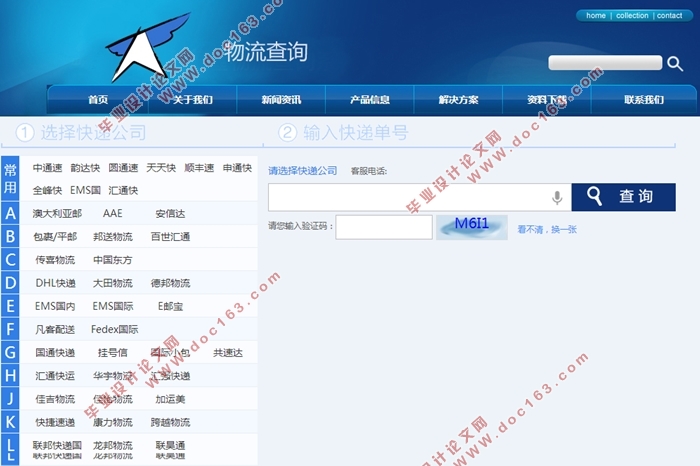The image size is (700, 466).
Task: Select the letter D index tab
Action: [10, 283]
